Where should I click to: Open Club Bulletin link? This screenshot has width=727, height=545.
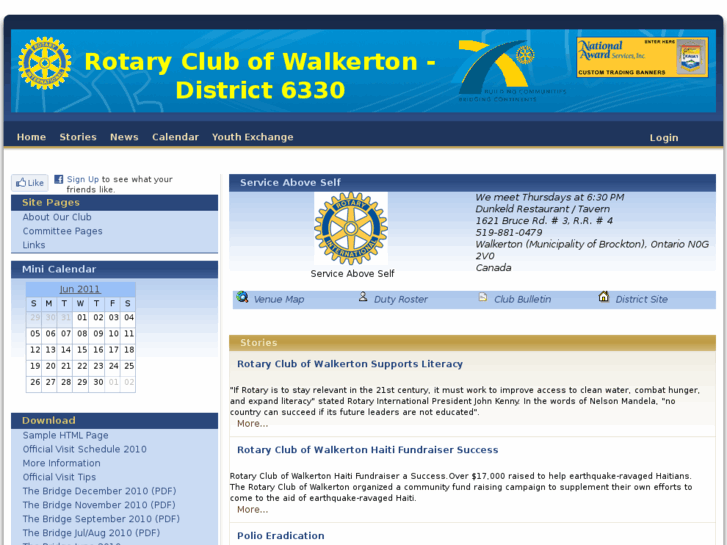point(523,300)
